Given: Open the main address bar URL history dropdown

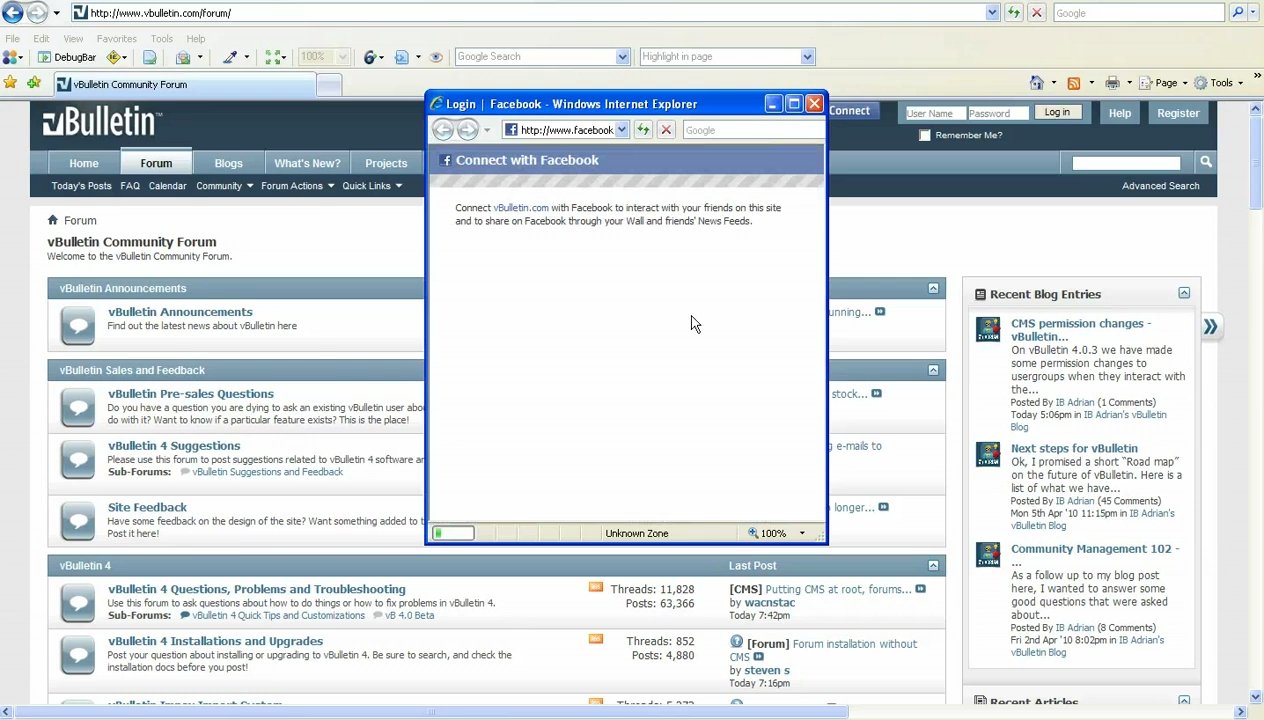Looking at the screenshot, I should coord(992,13).
